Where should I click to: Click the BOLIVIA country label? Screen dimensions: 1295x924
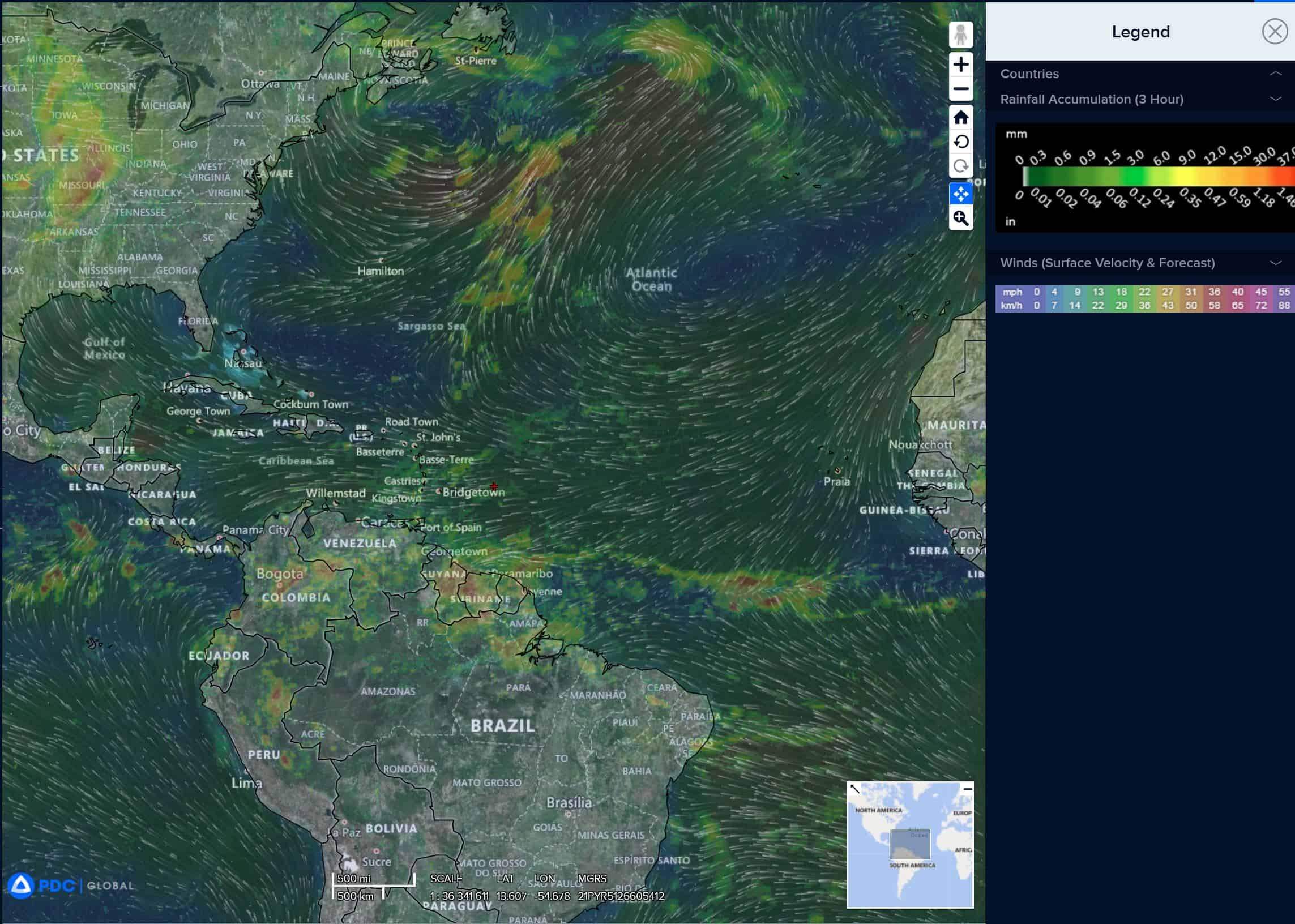(x=391, y=828)
